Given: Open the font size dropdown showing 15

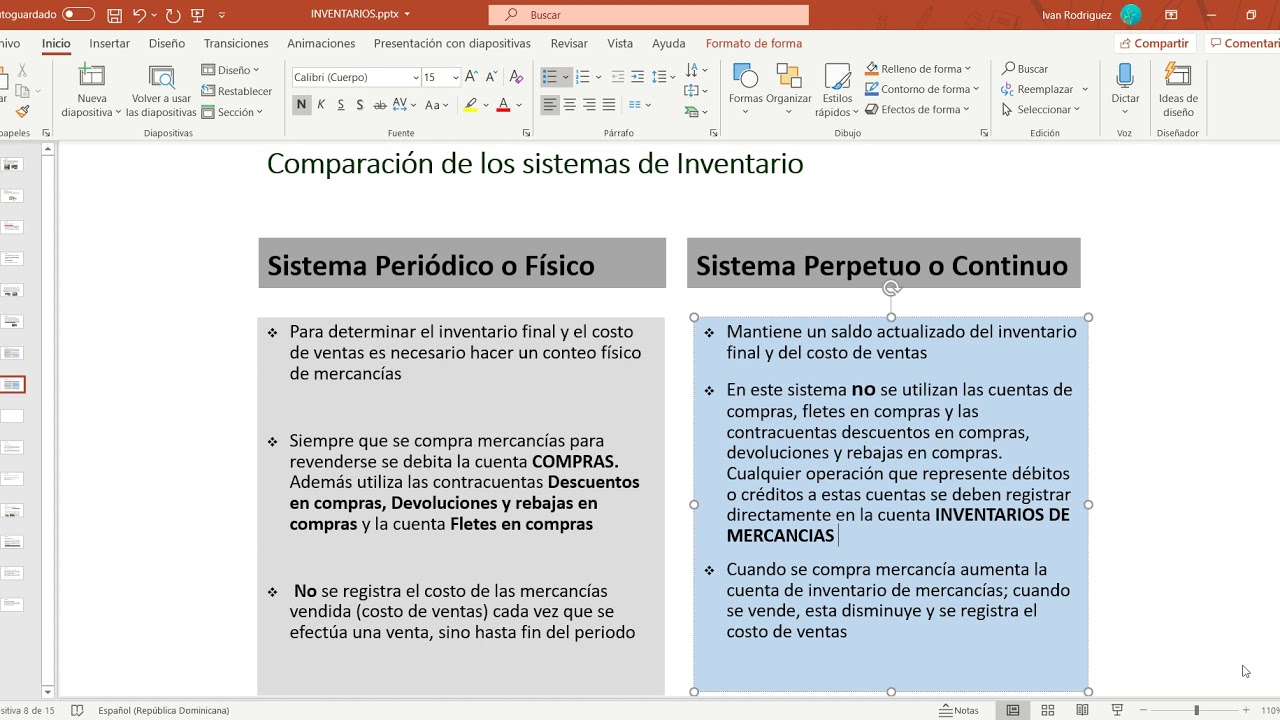Looking at the screenshot, I should pyautogui.click(x=455, y=78).
